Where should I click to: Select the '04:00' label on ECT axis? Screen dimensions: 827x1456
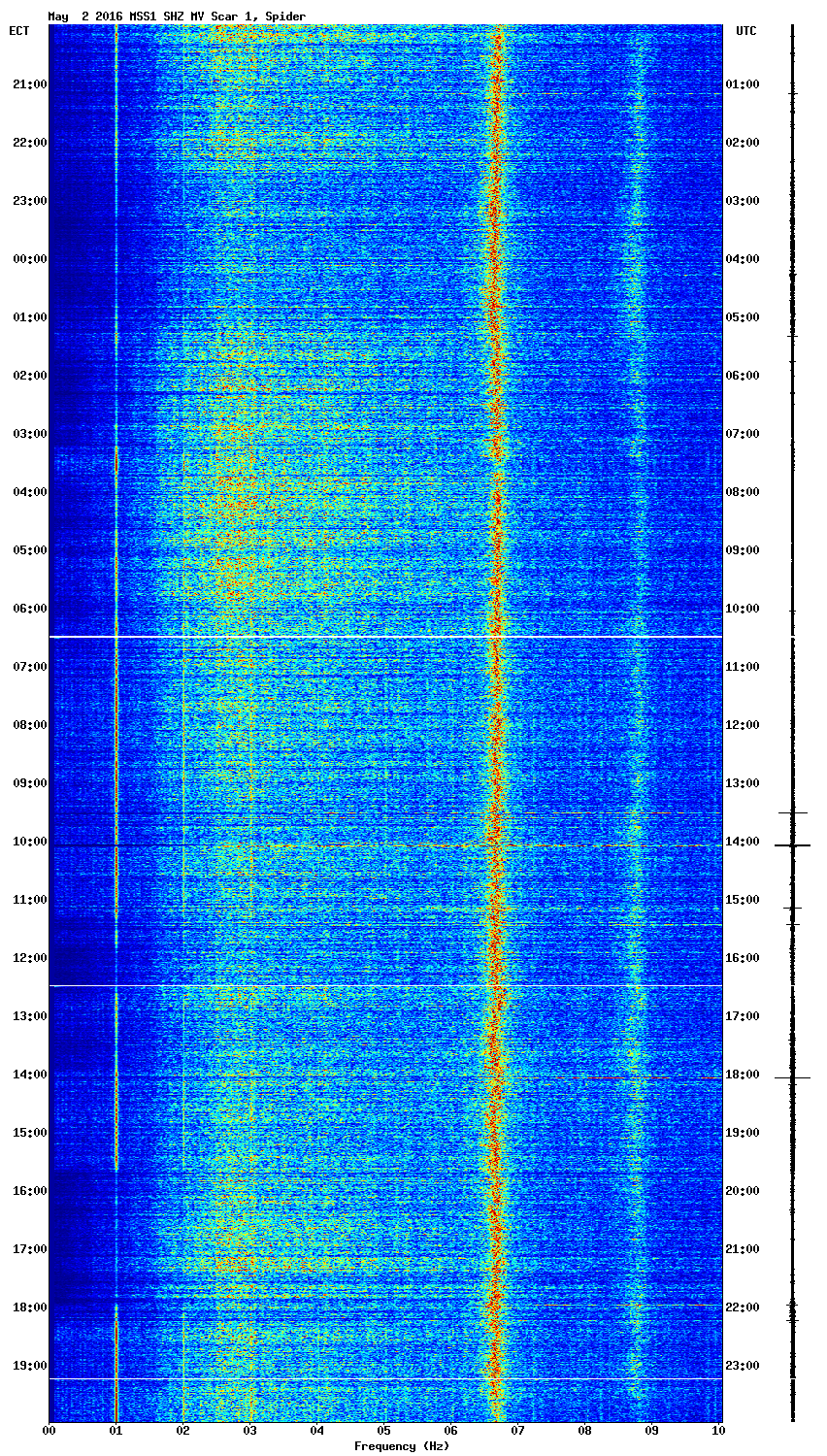[29, 492]
